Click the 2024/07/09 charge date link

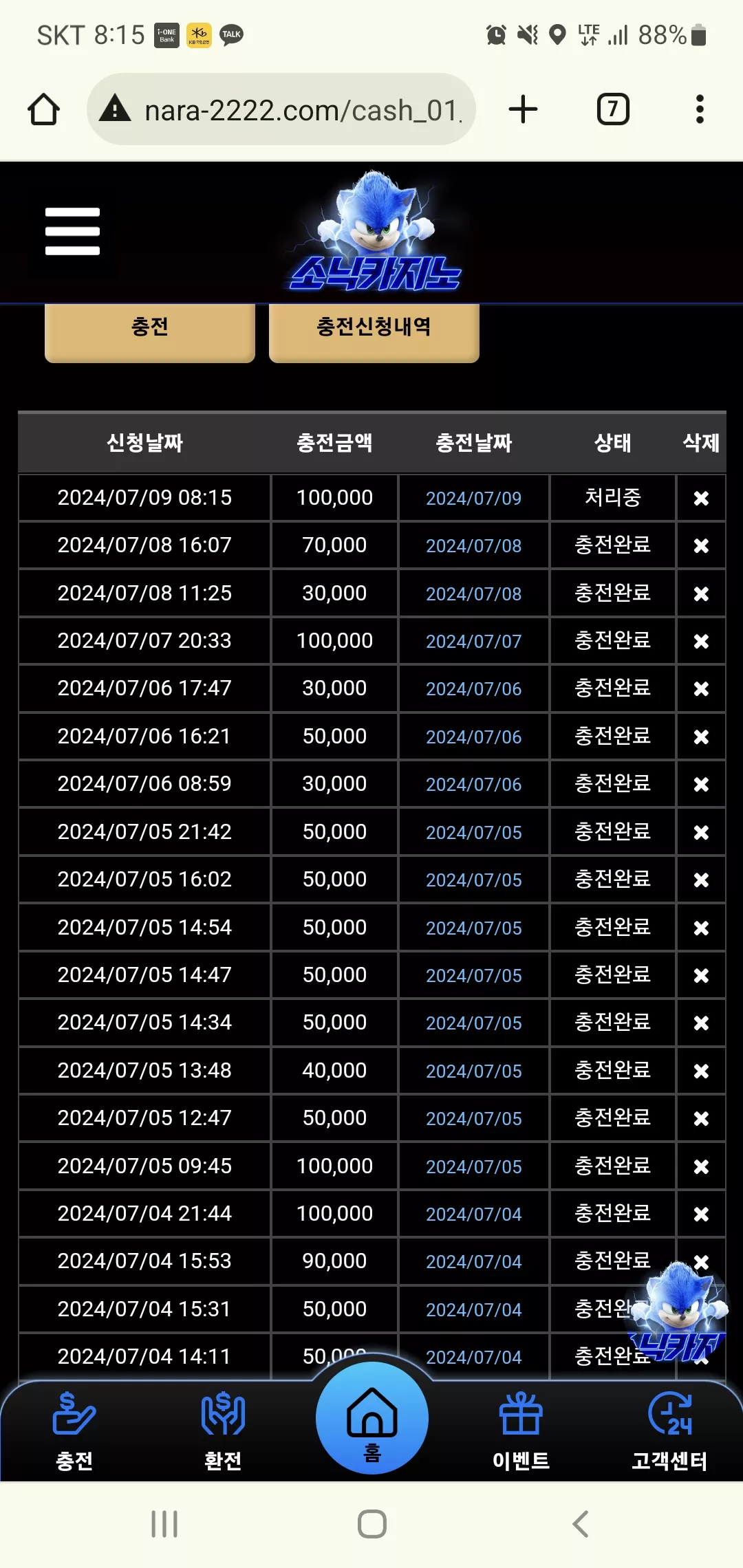473,498
